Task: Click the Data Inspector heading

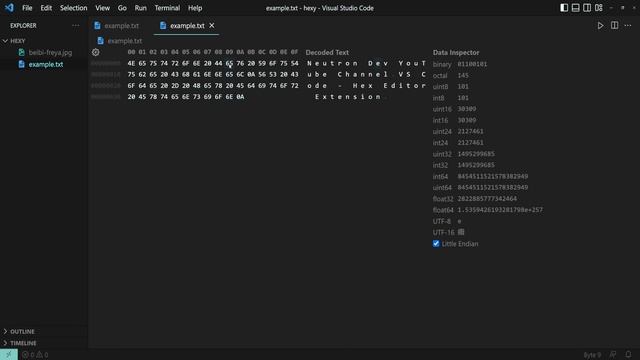Action: (456, 52)
